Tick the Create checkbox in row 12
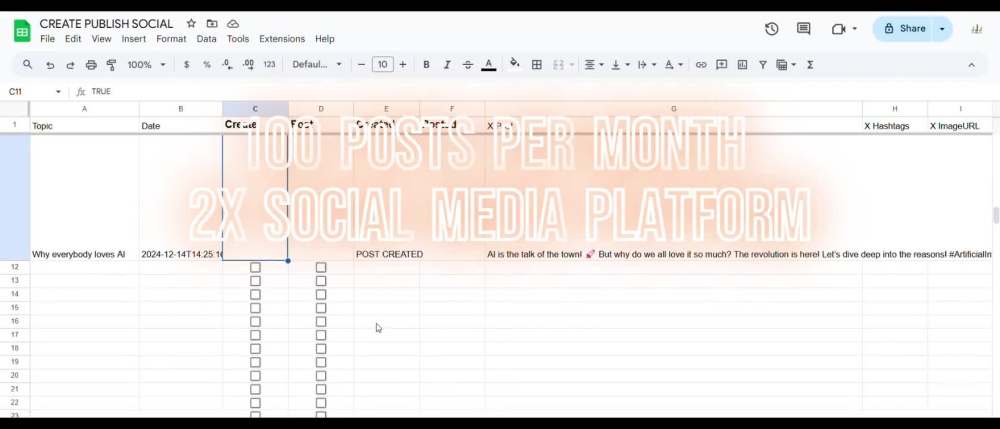 (255, 268)
